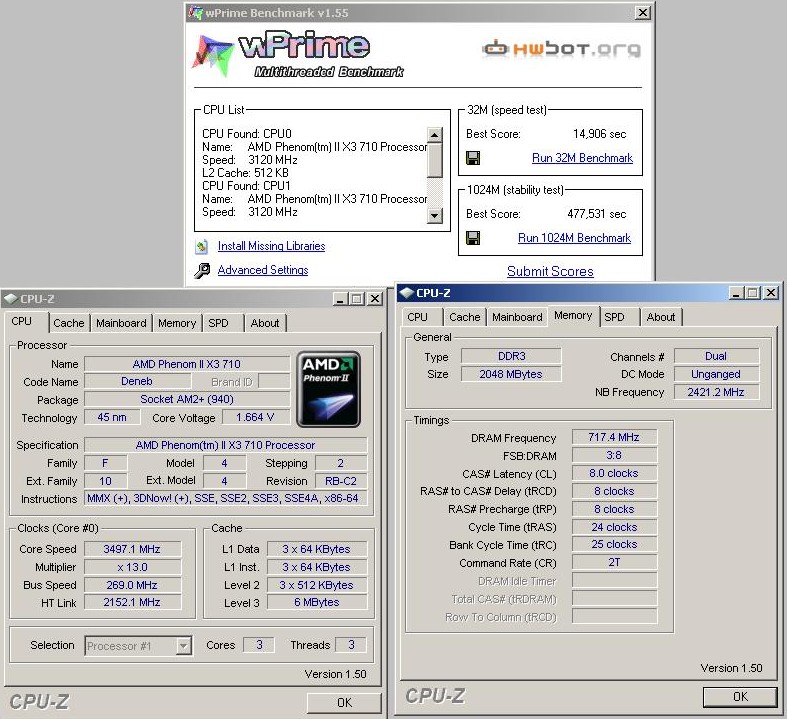The height and width of the screenshot is (719, 787).
Task: Minimize the right CPU-Z window
Action: coord(736,293)
